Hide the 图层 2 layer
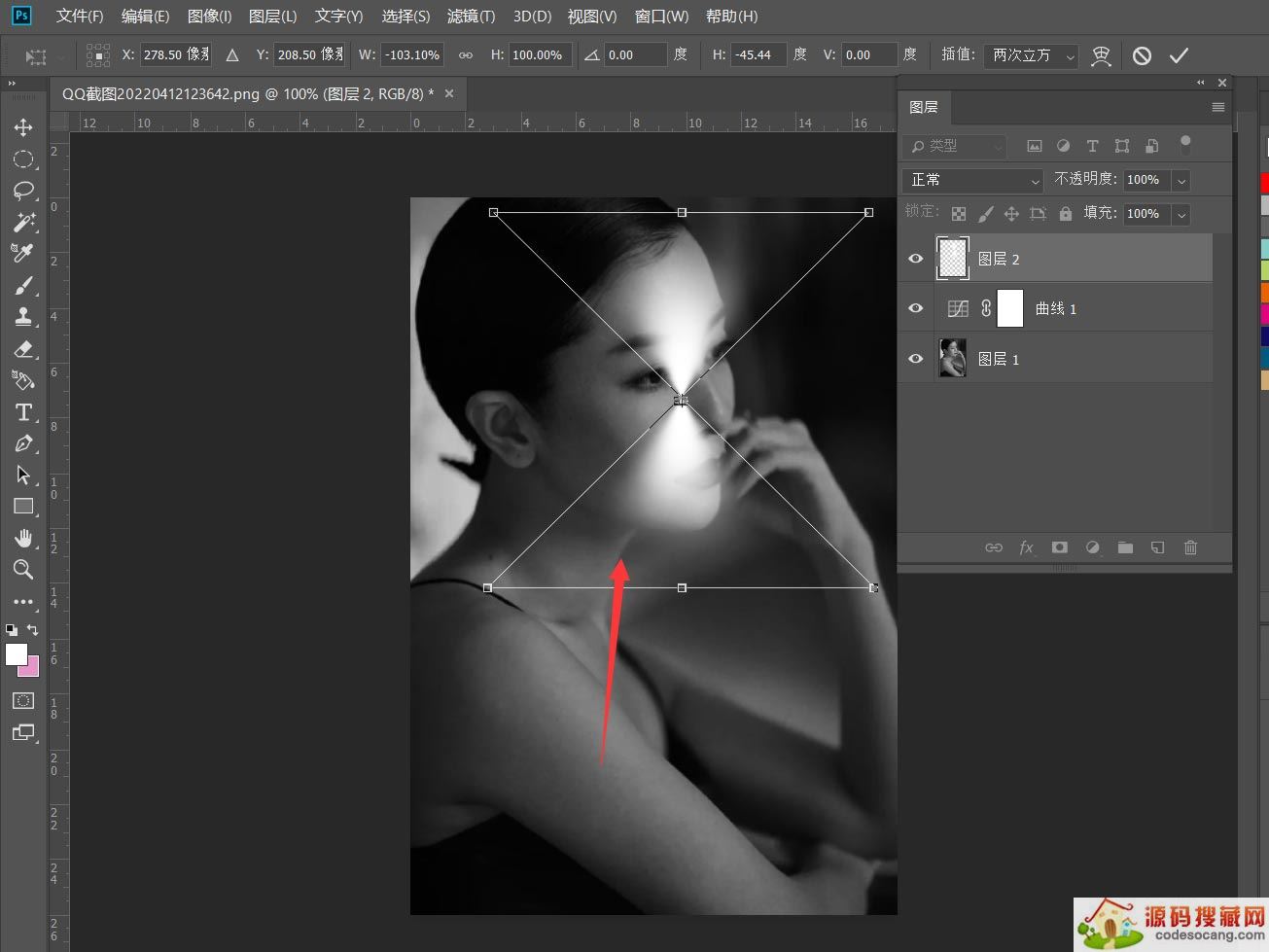The image size is (1269, 952). pos(915,259)
